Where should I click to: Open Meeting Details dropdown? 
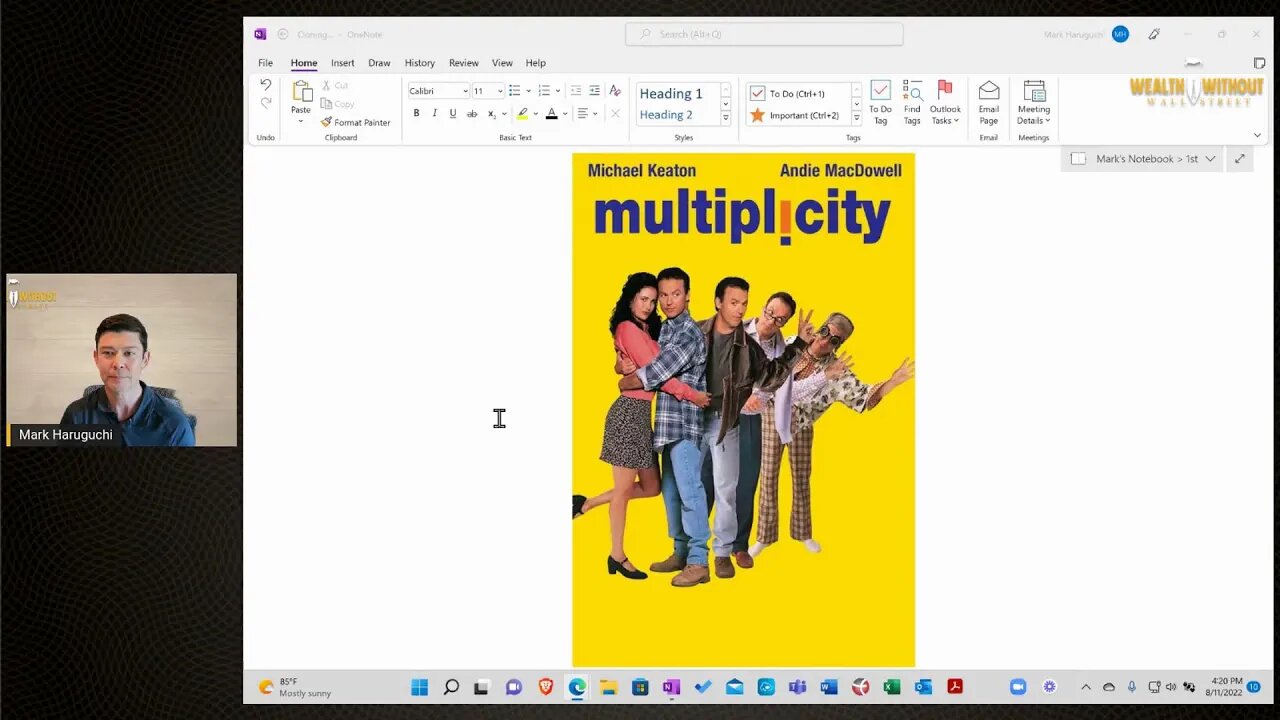click(1034, 103)
